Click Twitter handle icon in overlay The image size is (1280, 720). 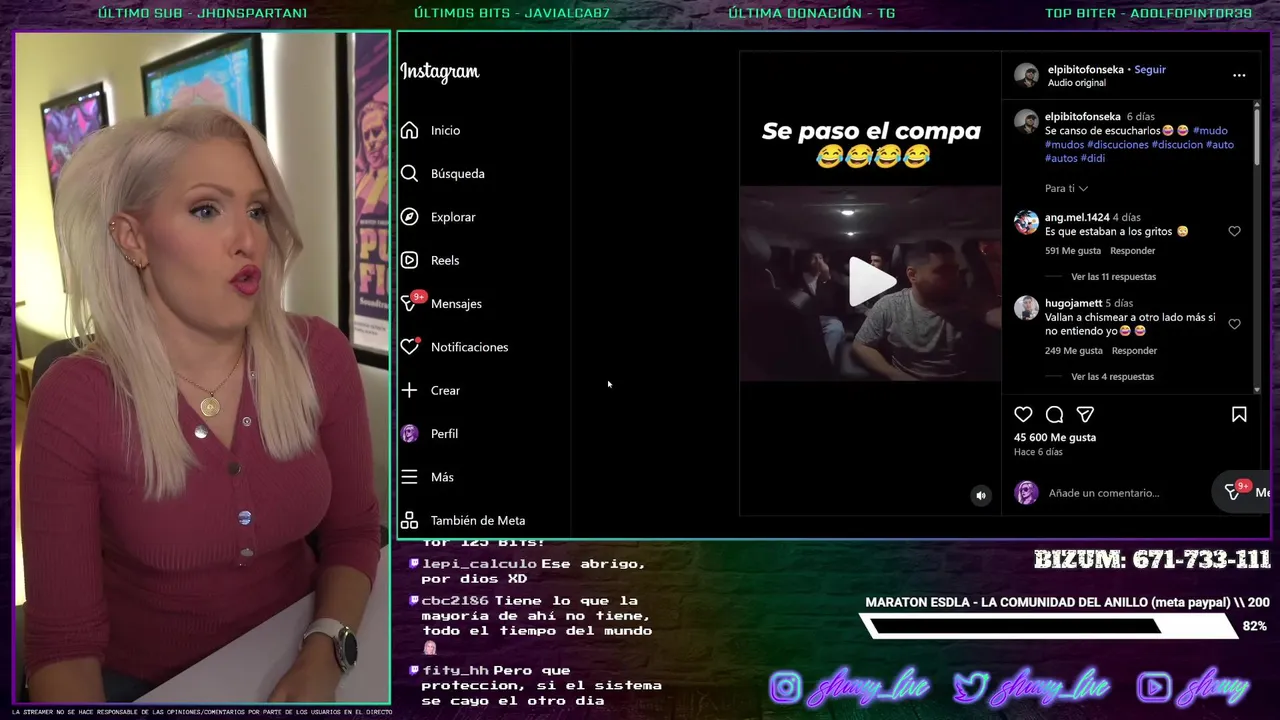click(969, 688)
